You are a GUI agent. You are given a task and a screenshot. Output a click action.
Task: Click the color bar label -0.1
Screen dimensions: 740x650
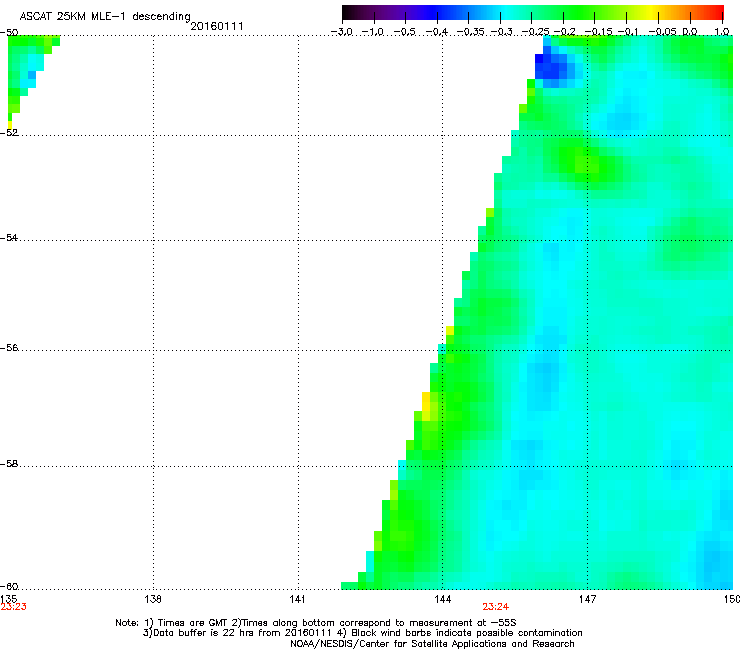pyautogui.click(x=628, y=32)
